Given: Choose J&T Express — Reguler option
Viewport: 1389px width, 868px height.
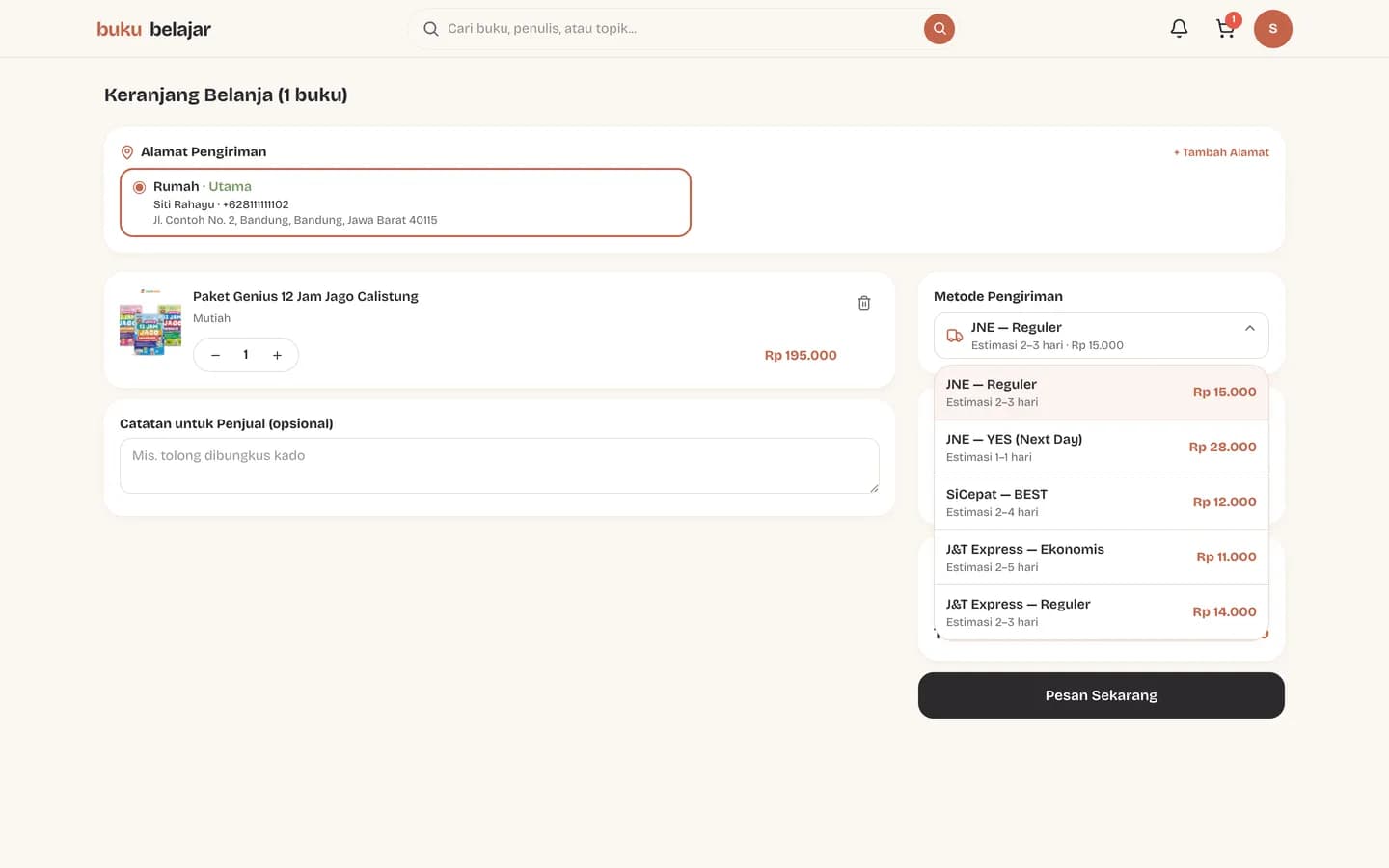Looking at the screenshot, I should click(1102, 612).
